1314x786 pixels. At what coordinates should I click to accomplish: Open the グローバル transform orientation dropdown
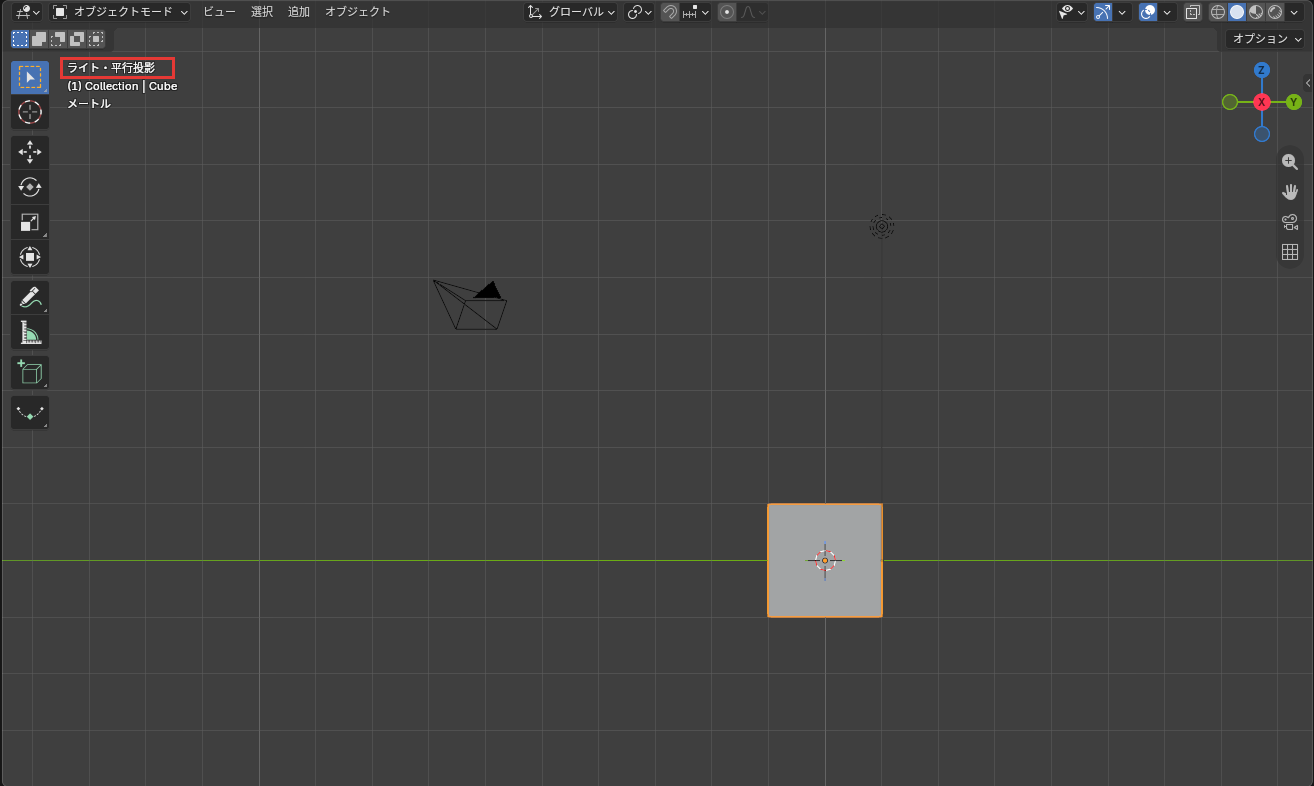pos(571,12)
